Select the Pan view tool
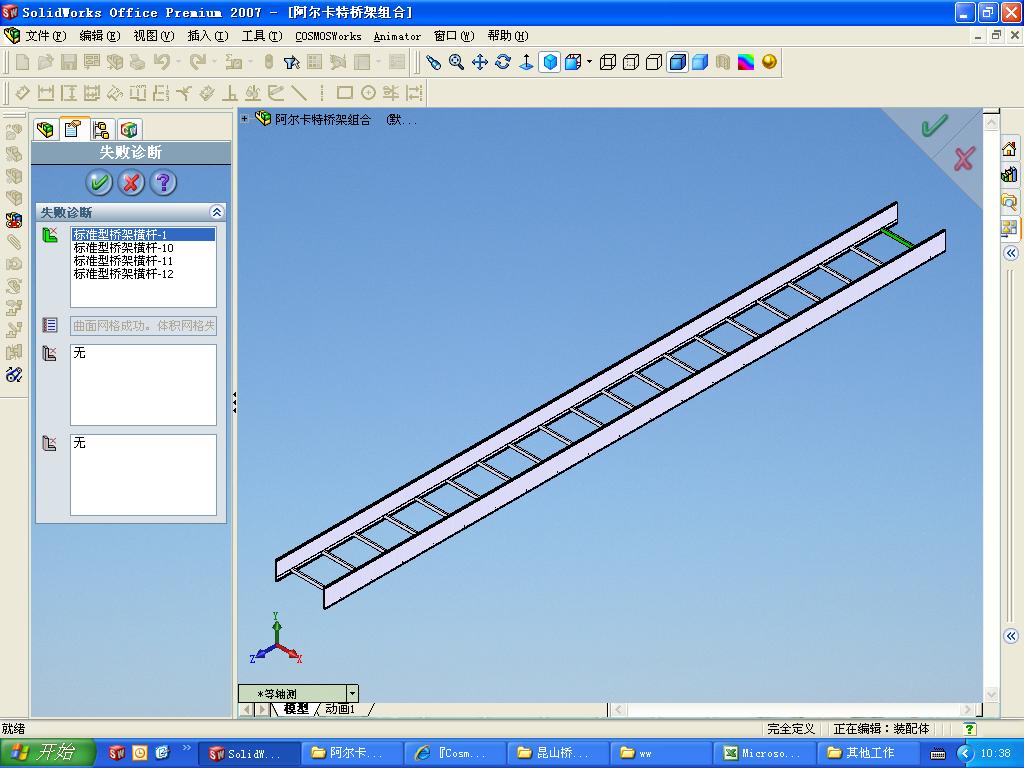 pyautogui.click(x=480, y=62)
